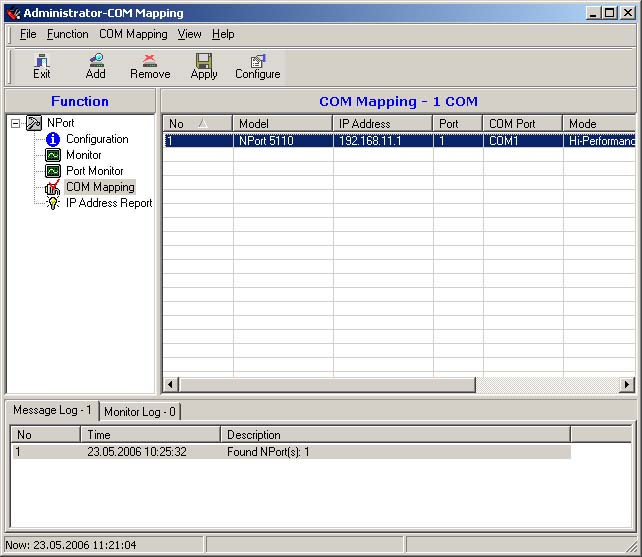Open the Configure toolbar icon

pyautogui.click(x=257, y=66)
